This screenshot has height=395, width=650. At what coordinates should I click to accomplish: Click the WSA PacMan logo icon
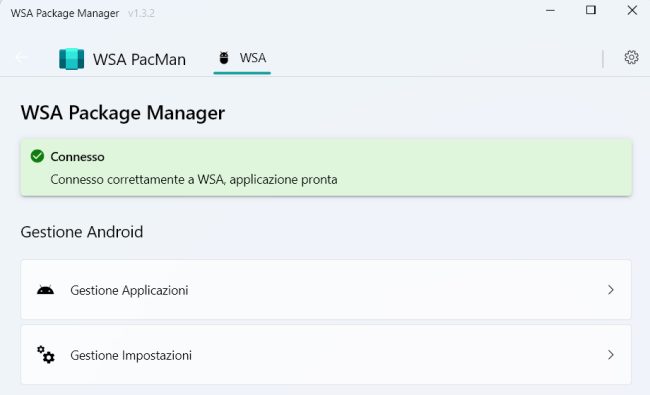(x=71, y=59)
